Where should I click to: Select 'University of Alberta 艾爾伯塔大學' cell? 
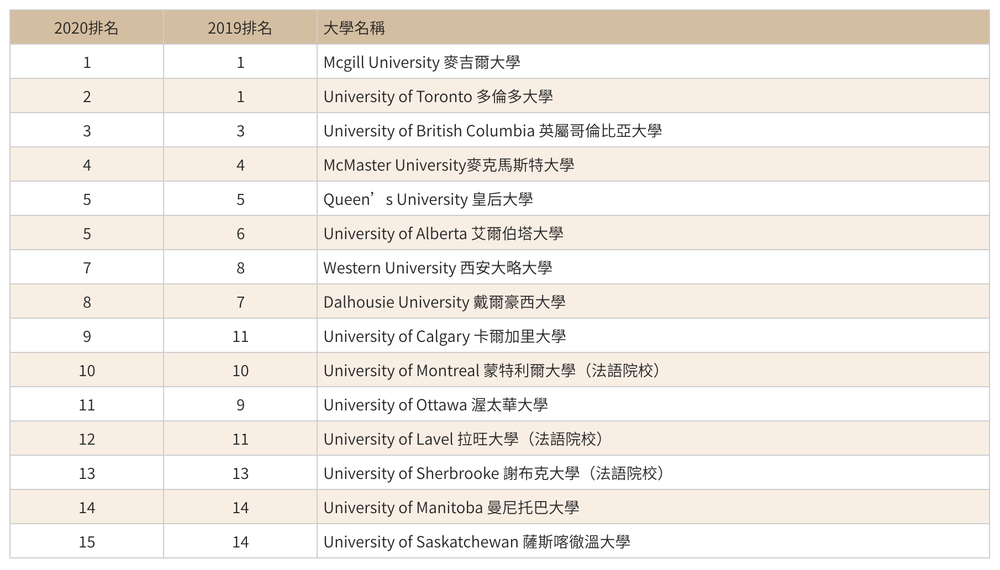pyautogui.click(x=653, y=233)
